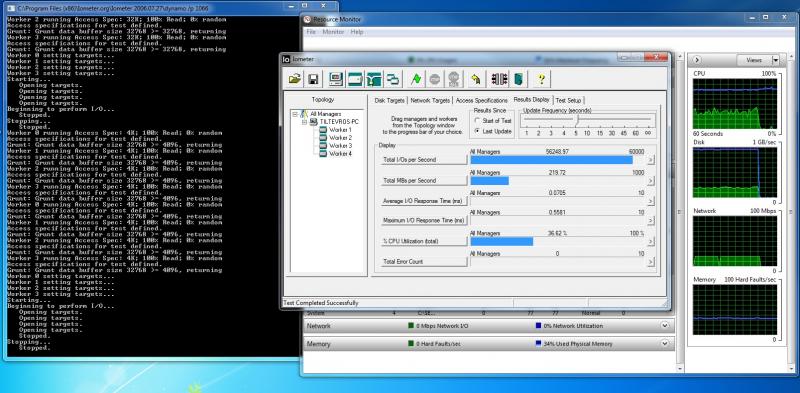
Task: Click the Network graph in Resource Monitor
Action: pyautogui.click(x=735, y=241)
